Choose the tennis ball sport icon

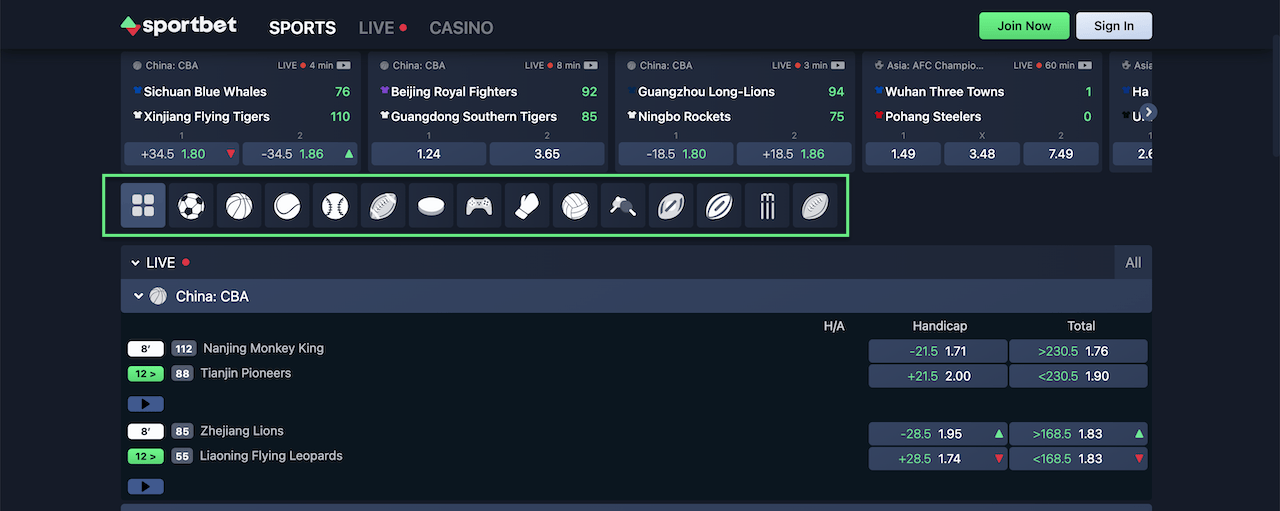(x=287, y=206)
